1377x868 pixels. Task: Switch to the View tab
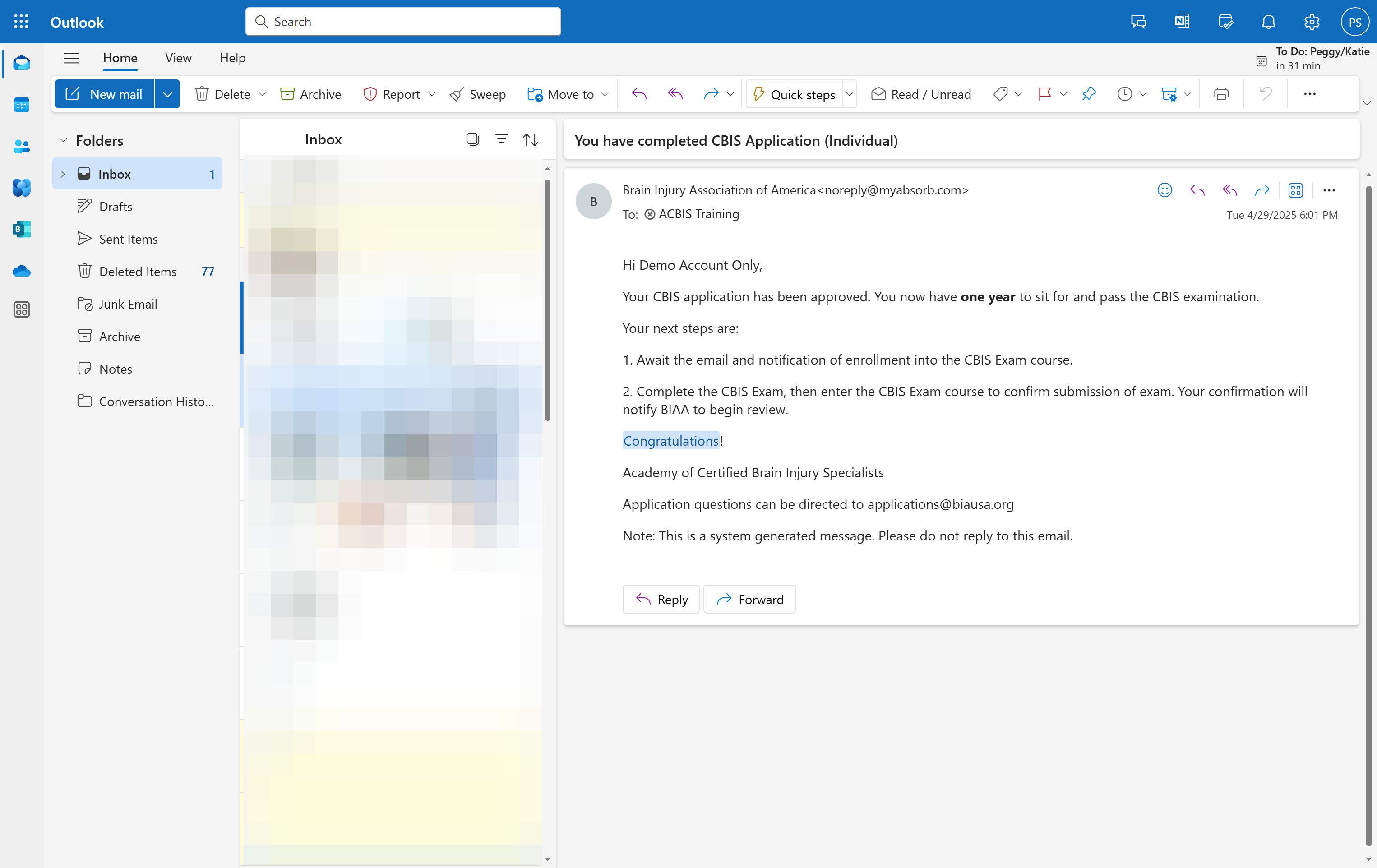tap(178, 58)
